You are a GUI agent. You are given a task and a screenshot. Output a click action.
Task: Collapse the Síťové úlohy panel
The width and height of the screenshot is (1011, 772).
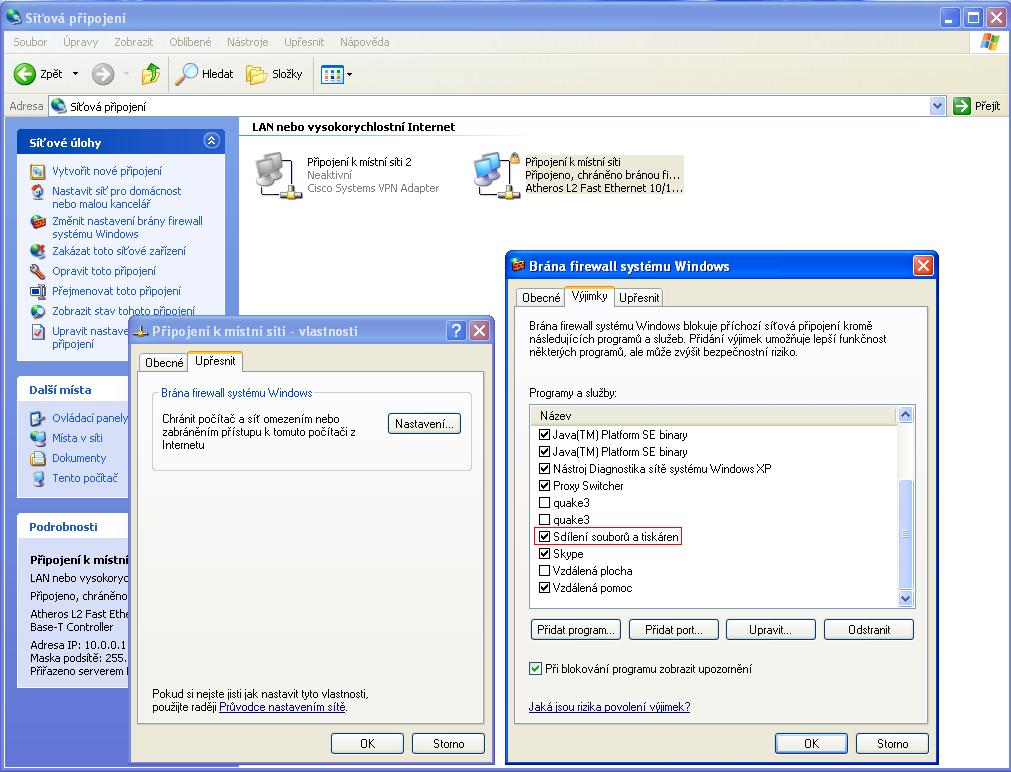coord(211,142)
